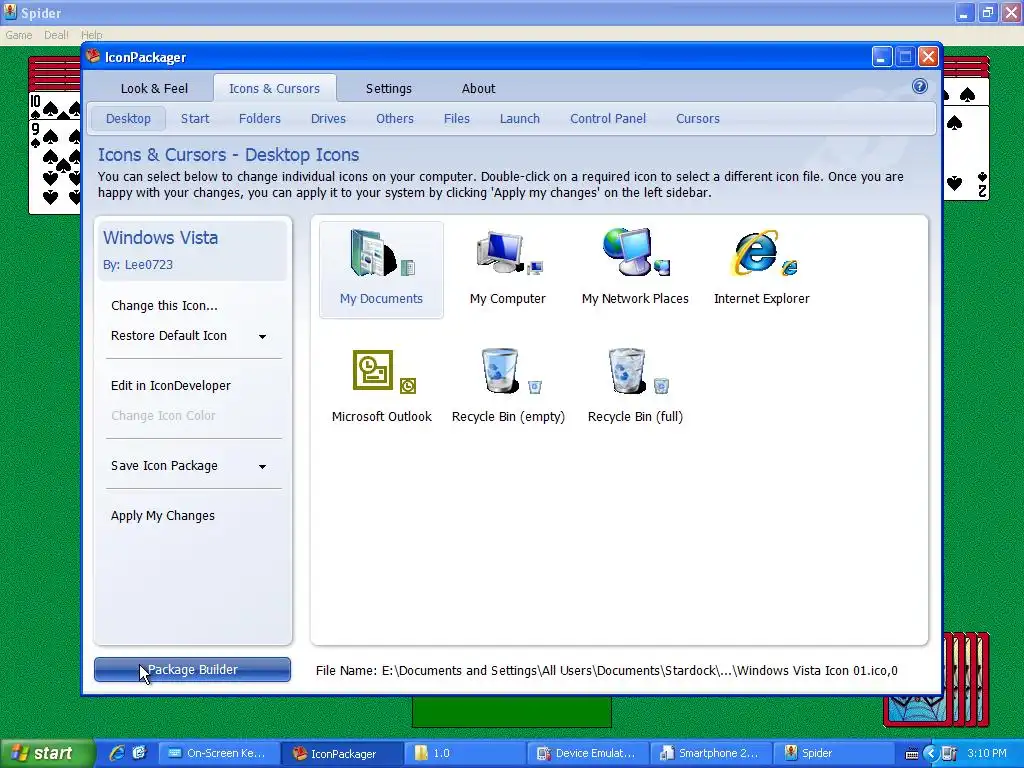The width and height of the screenshot is (1024, 768).
Task: Open the About tab
Action: [479, 88]
